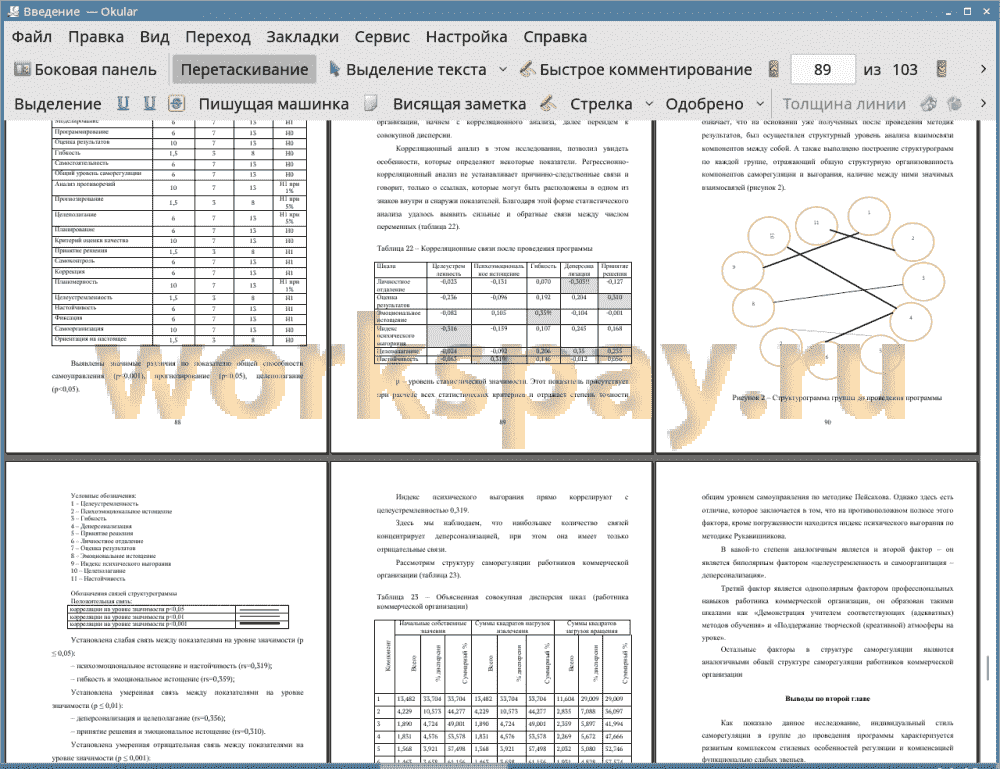Screen dimensions: 1000x769
Task: Click the page with Таблица 23
Action: (491, 613)
